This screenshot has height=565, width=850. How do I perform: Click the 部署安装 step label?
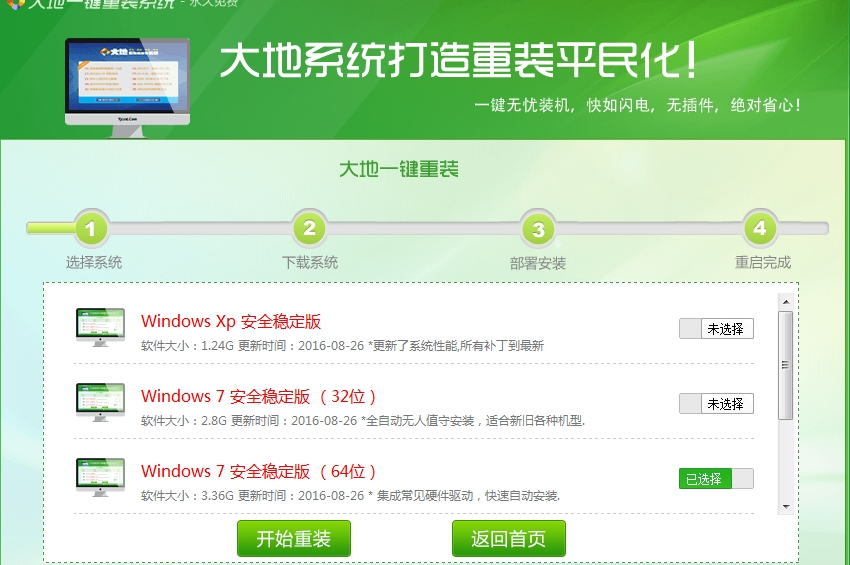tap(538, 264)
